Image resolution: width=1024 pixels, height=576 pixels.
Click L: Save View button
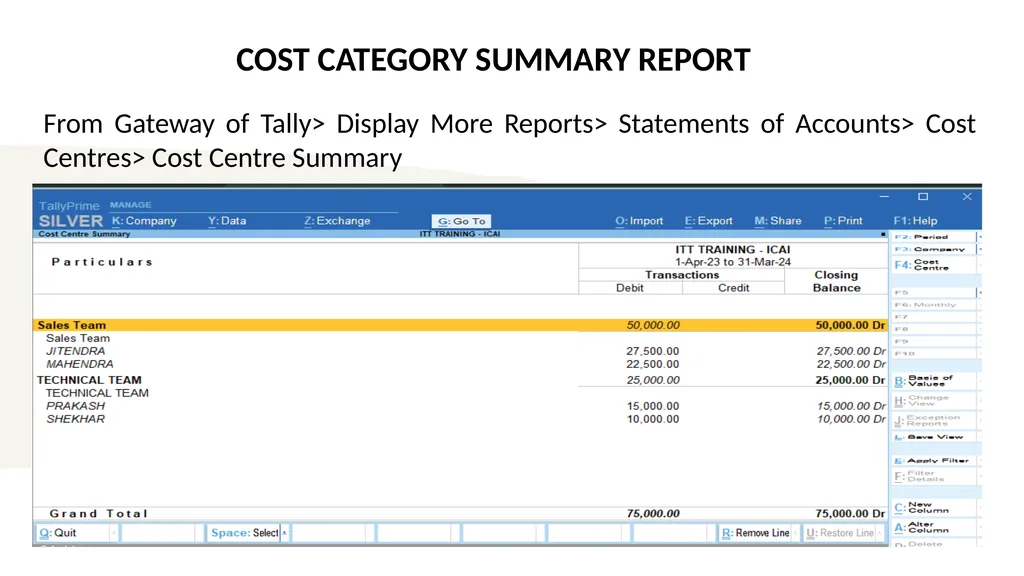point(933,436)
